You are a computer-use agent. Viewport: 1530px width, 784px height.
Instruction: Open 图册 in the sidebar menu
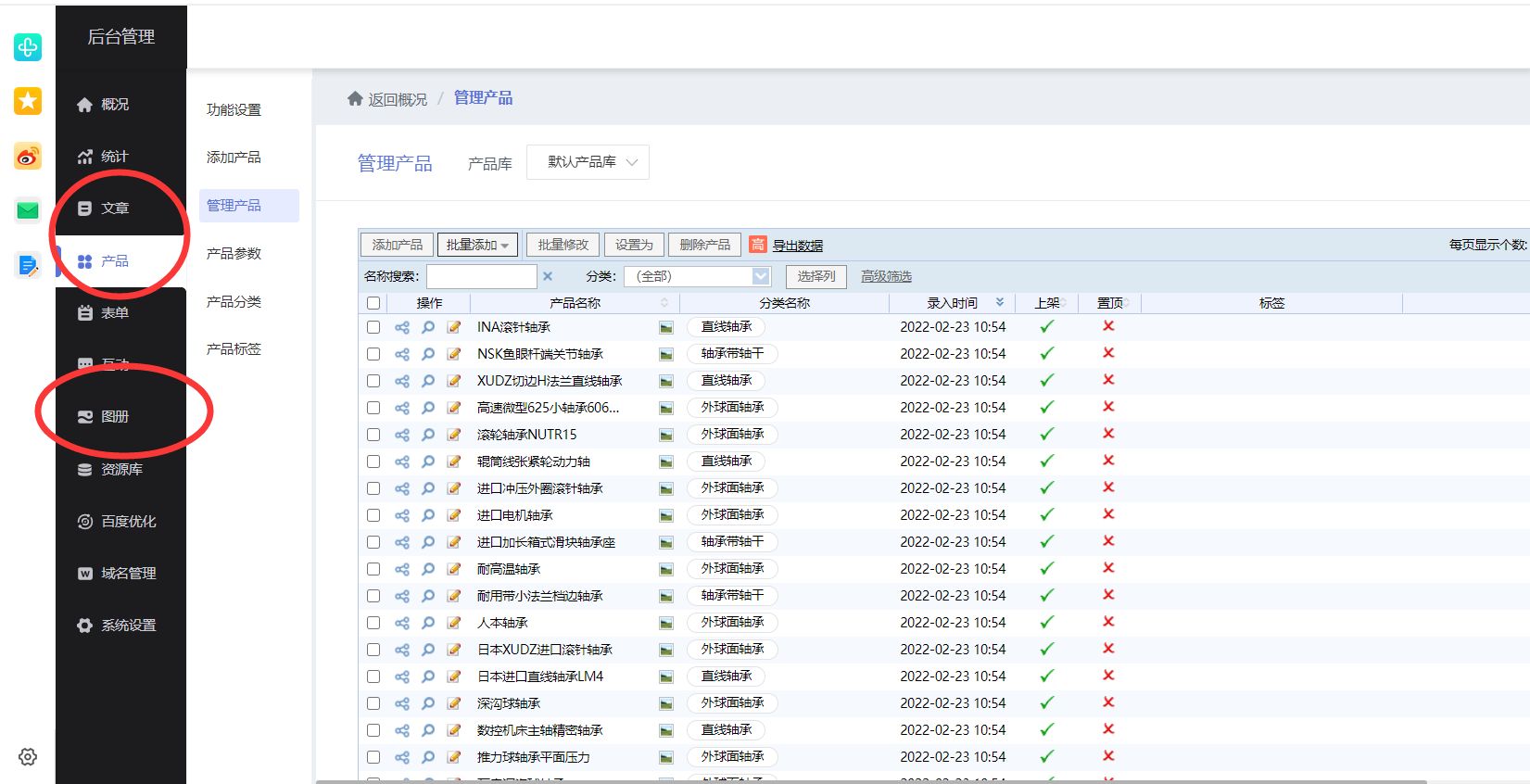pos(115,417)
